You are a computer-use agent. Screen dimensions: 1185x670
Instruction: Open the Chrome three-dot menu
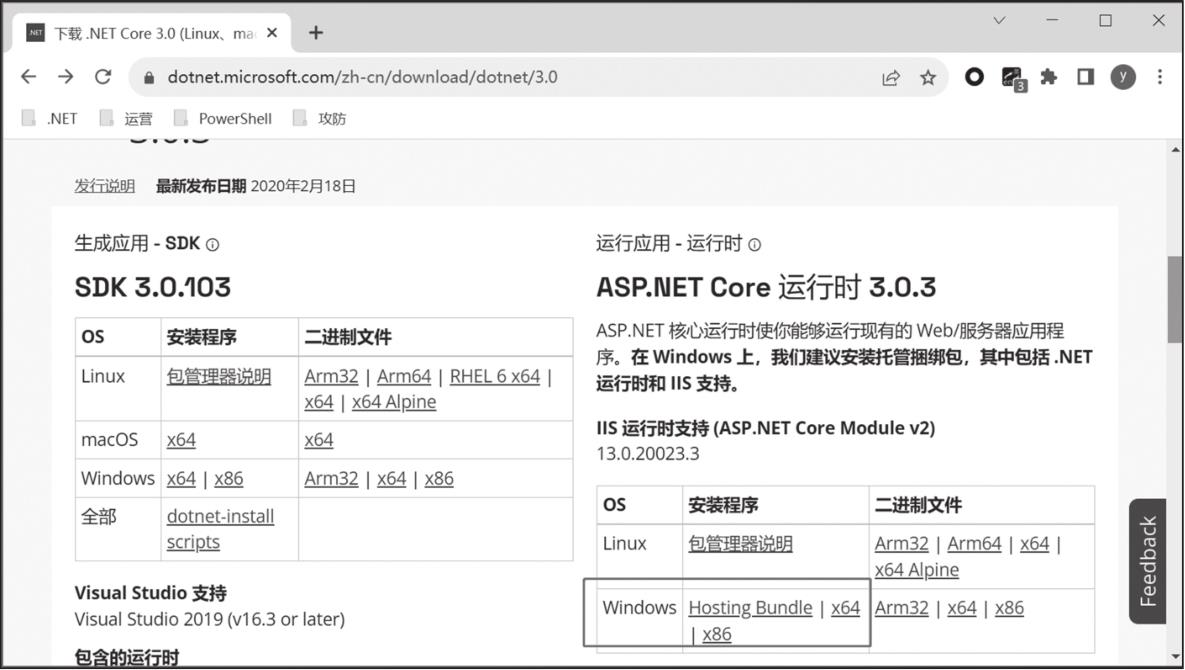[x=1160, y=76]
